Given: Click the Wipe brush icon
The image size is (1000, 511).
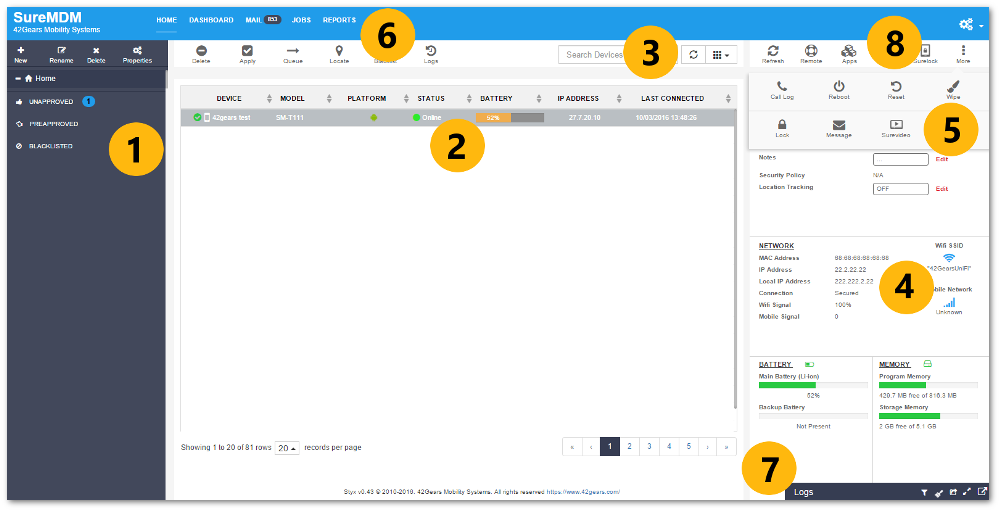Looking at the screenshot, I should (953, 86).
